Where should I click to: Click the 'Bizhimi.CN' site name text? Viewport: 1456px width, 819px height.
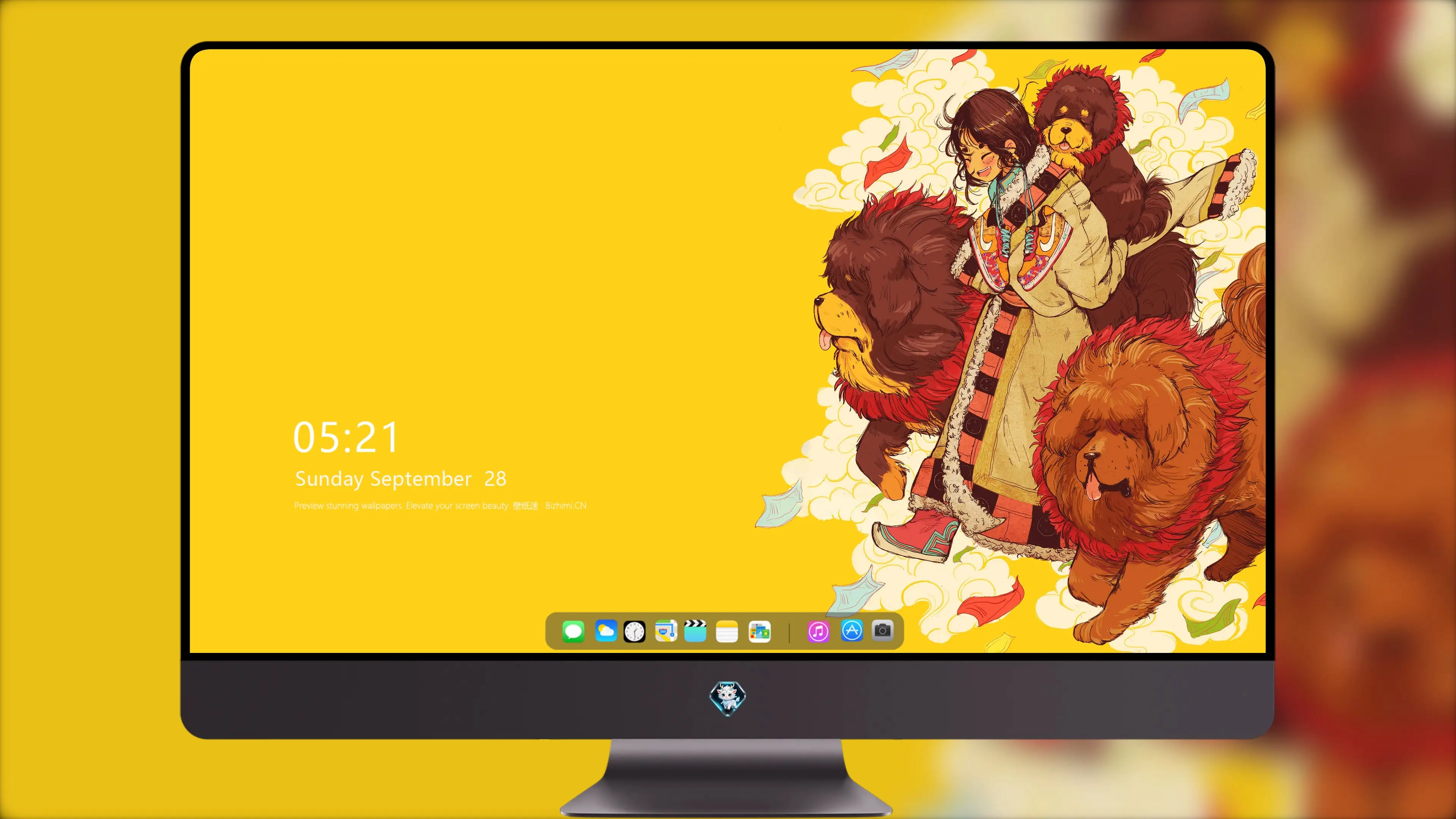(x=566, y=506)
